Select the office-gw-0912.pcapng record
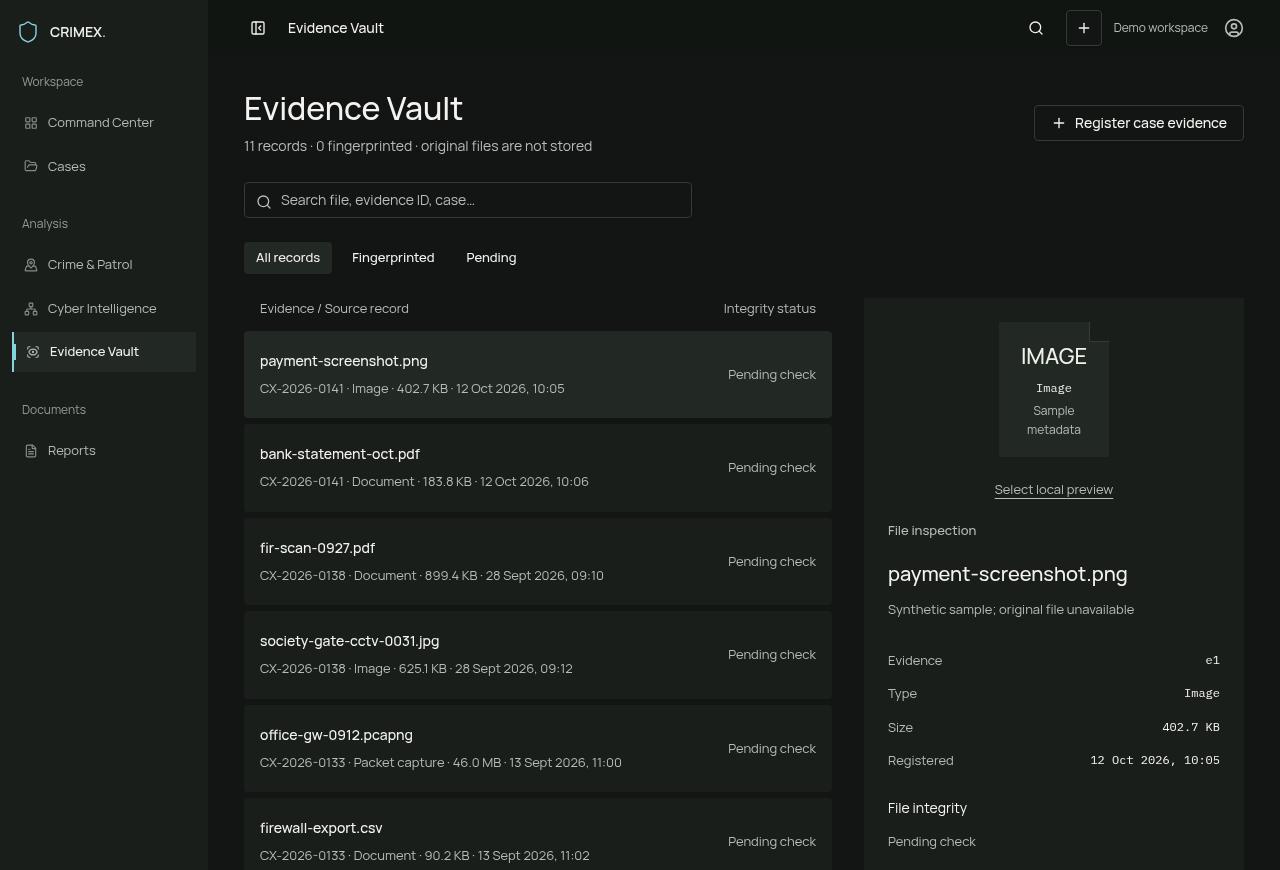This screenshot has width=1280, height=870. tap(538, 748)
